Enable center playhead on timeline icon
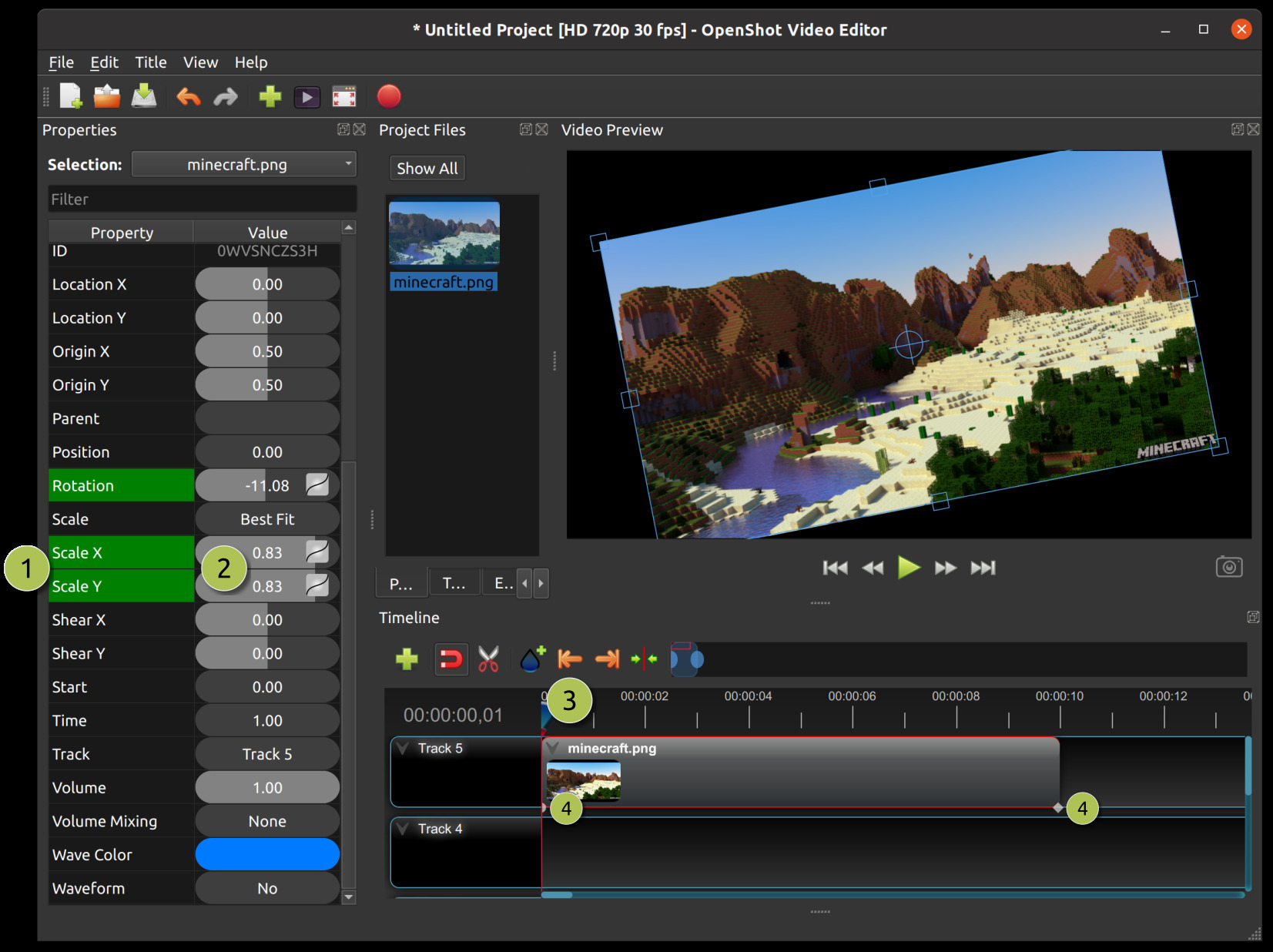 [644, 659]
